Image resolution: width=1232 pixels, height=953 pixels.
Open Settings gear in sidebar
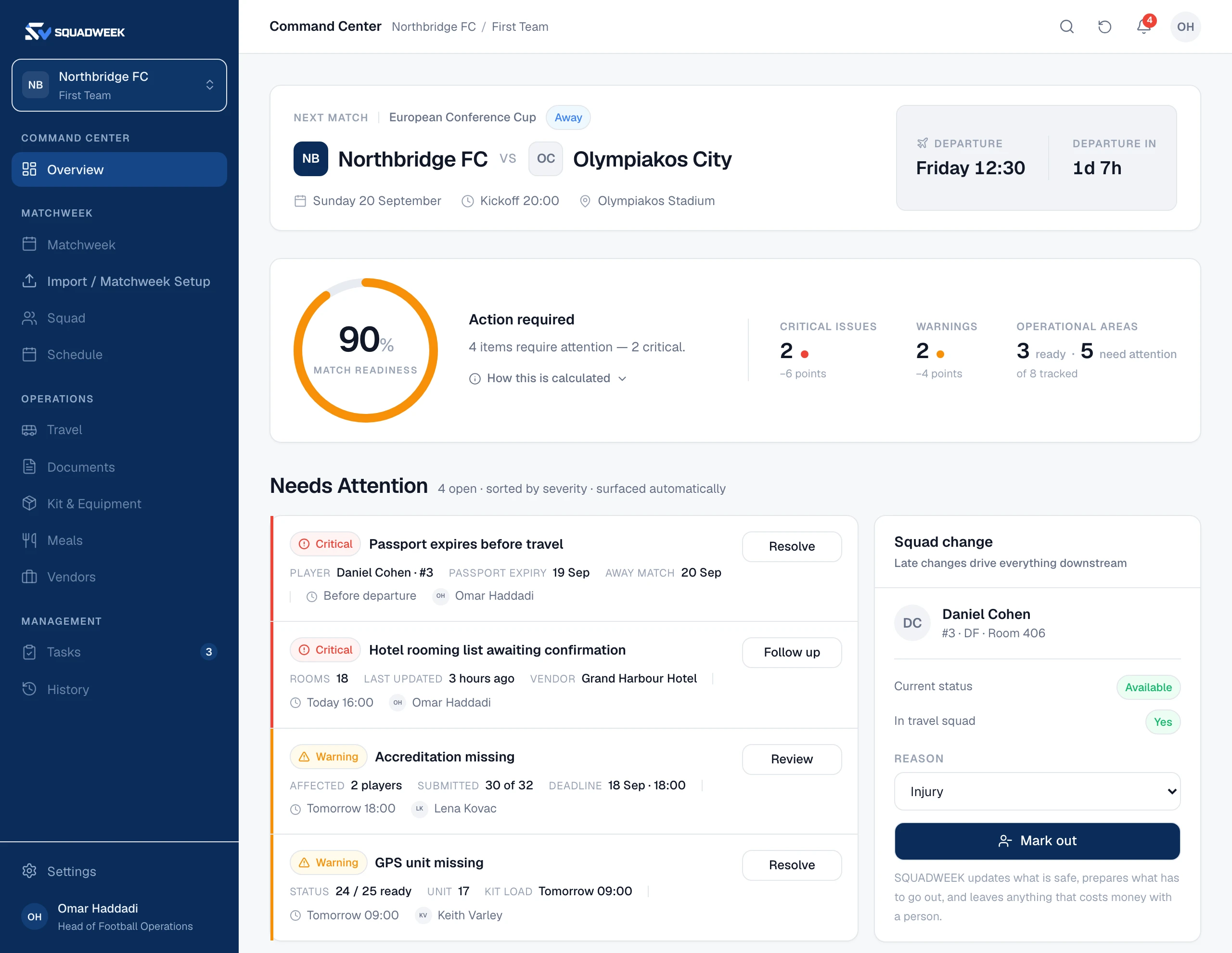(x=119, y=871)
